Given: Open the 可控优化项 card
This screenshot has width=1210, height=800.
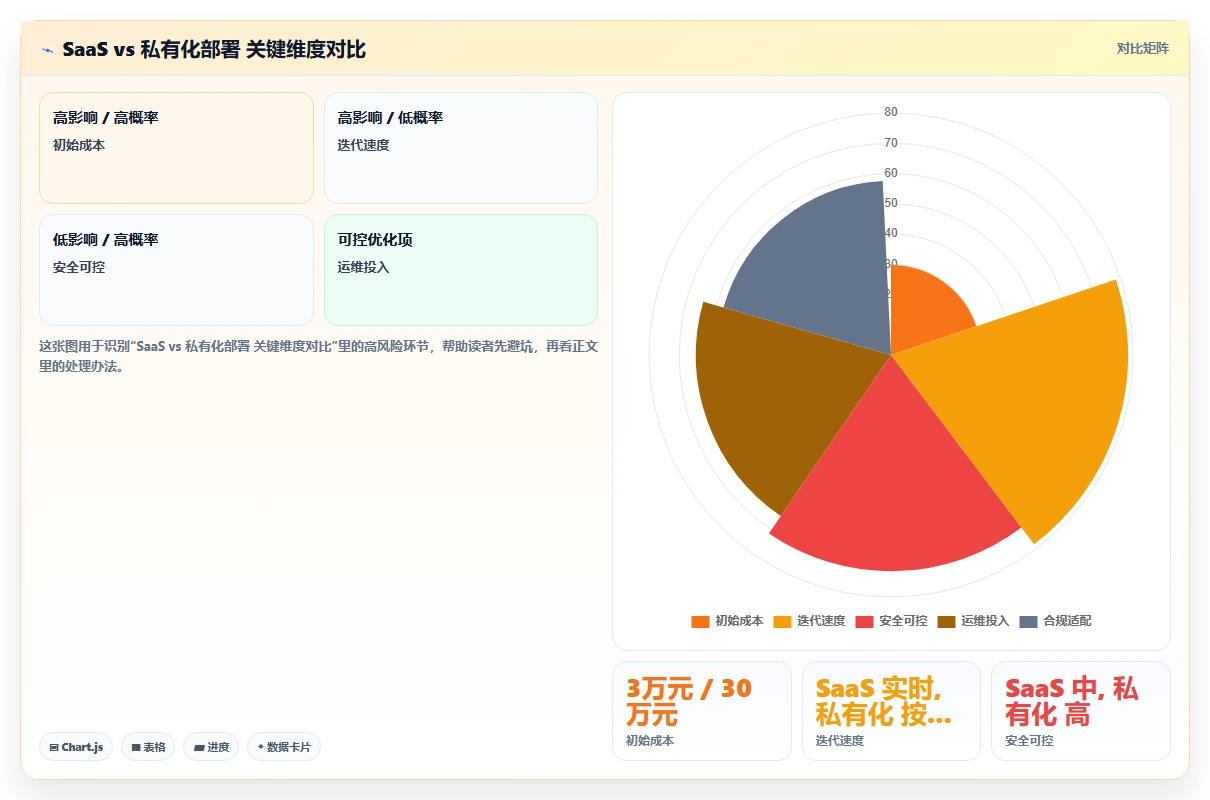Looking at the screenshot, I should click(461, 270).
